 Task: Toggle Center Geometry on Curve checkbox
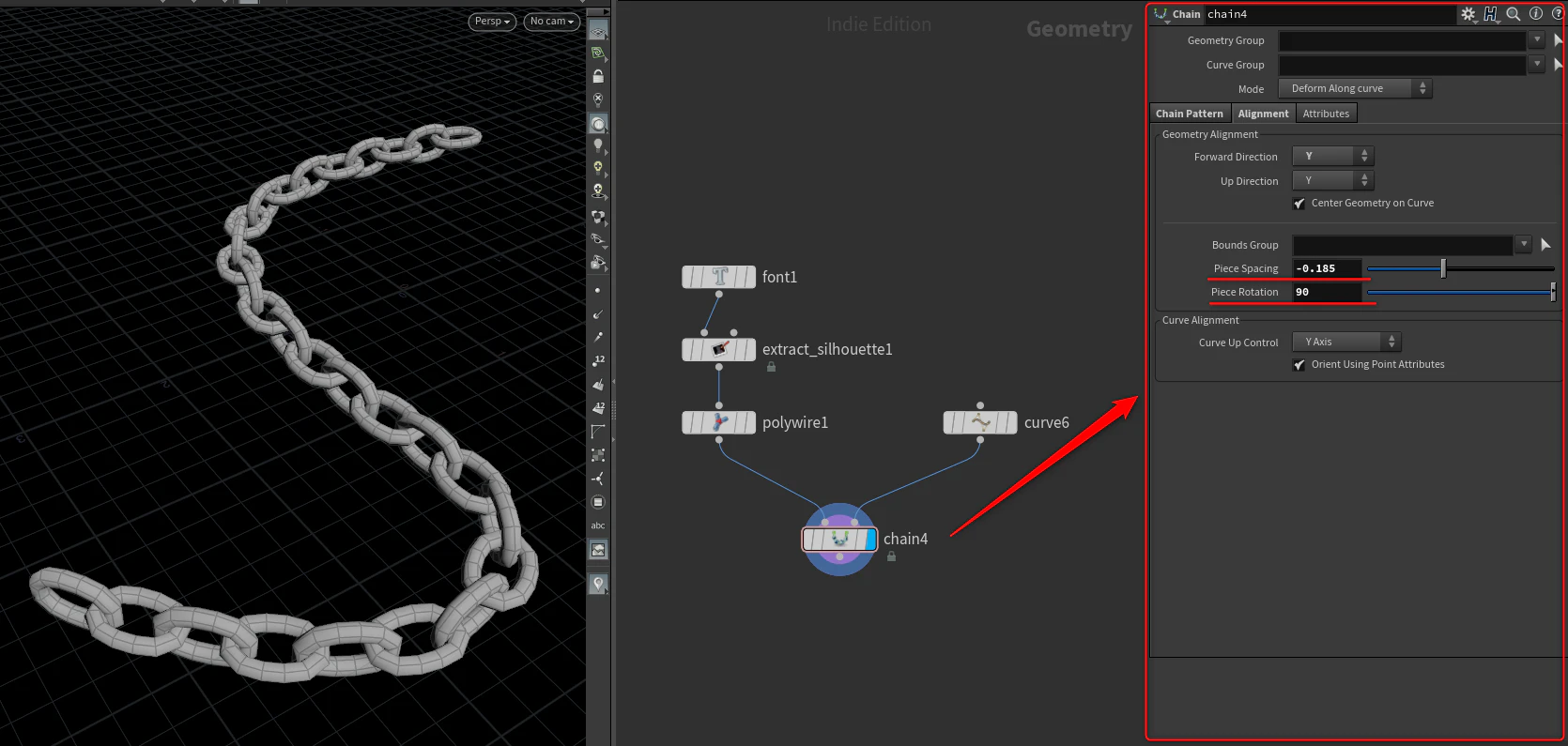[x=1299, y=204]
